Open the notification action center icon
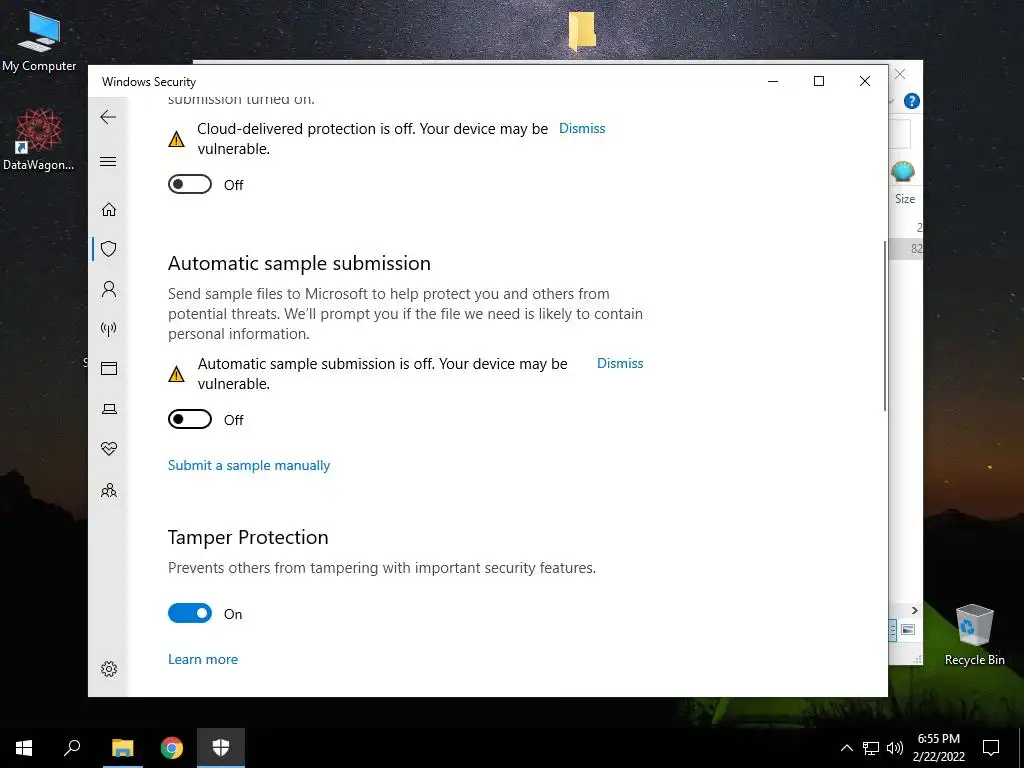 pos(991,748)
